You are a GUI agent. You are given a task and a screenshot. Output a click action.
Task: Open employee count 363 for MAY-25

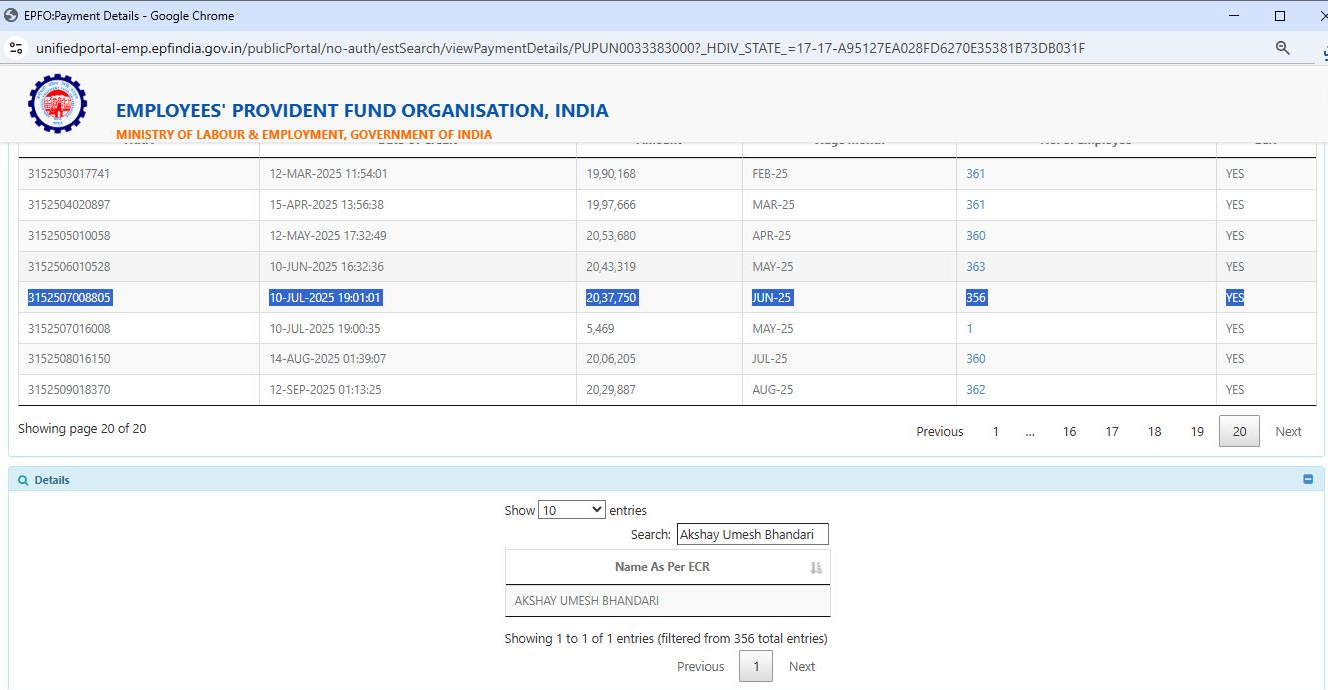pyautogui.click(x=975, y=267)
